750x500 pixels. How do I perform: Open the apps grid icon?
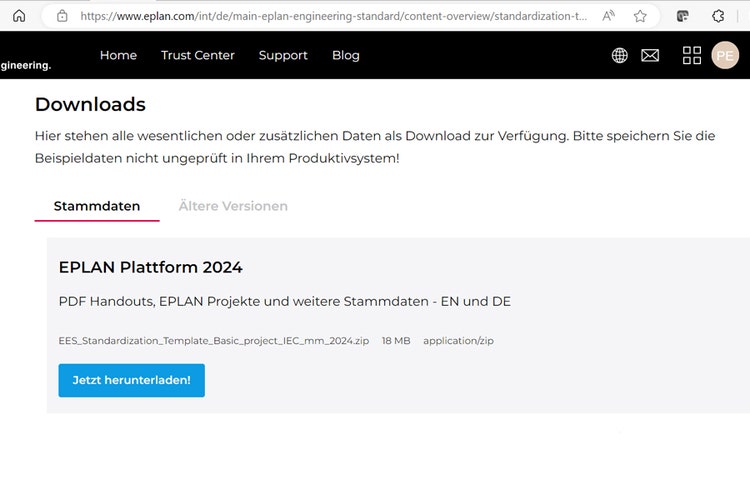pos(692,55)
